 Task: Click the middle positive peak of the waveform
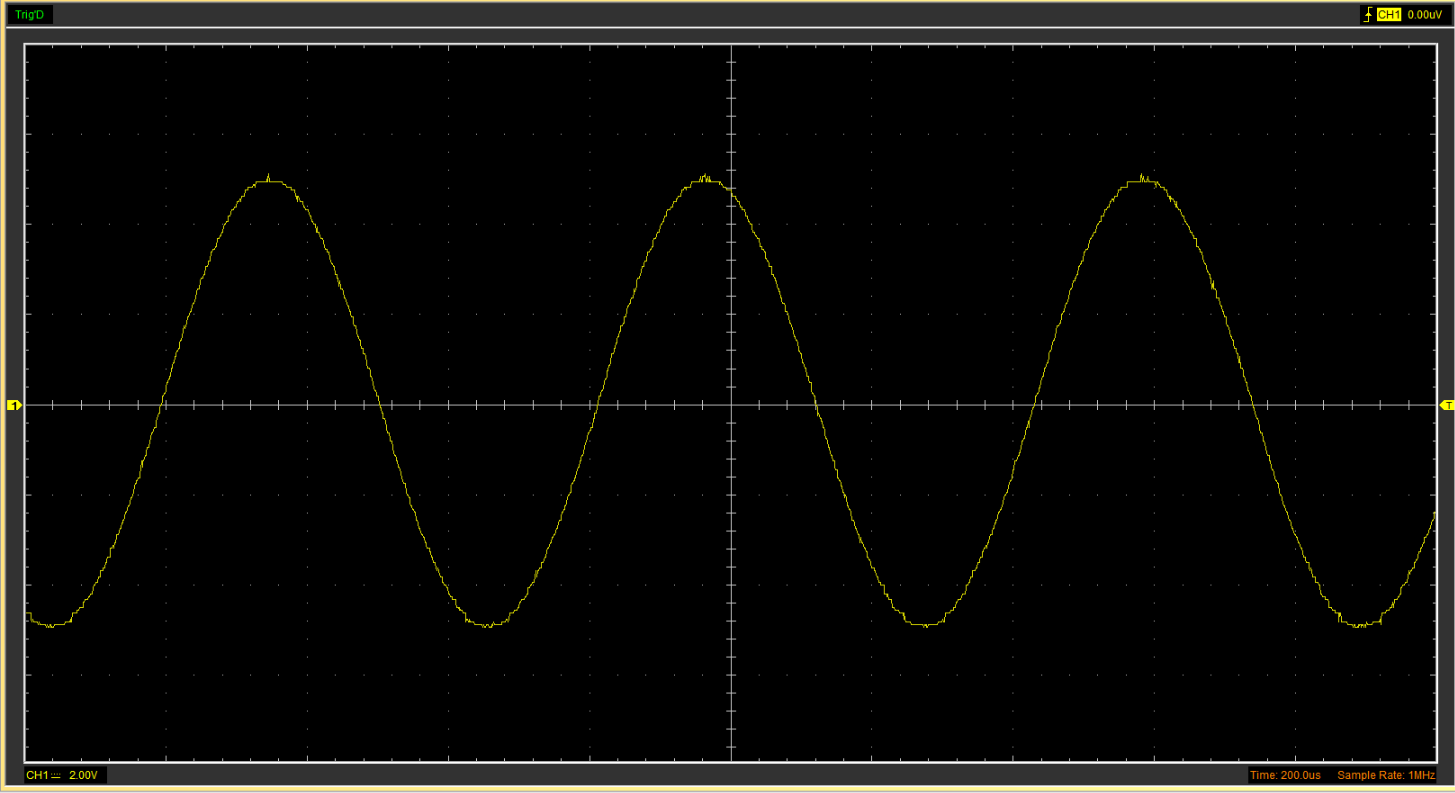(705, 181)
